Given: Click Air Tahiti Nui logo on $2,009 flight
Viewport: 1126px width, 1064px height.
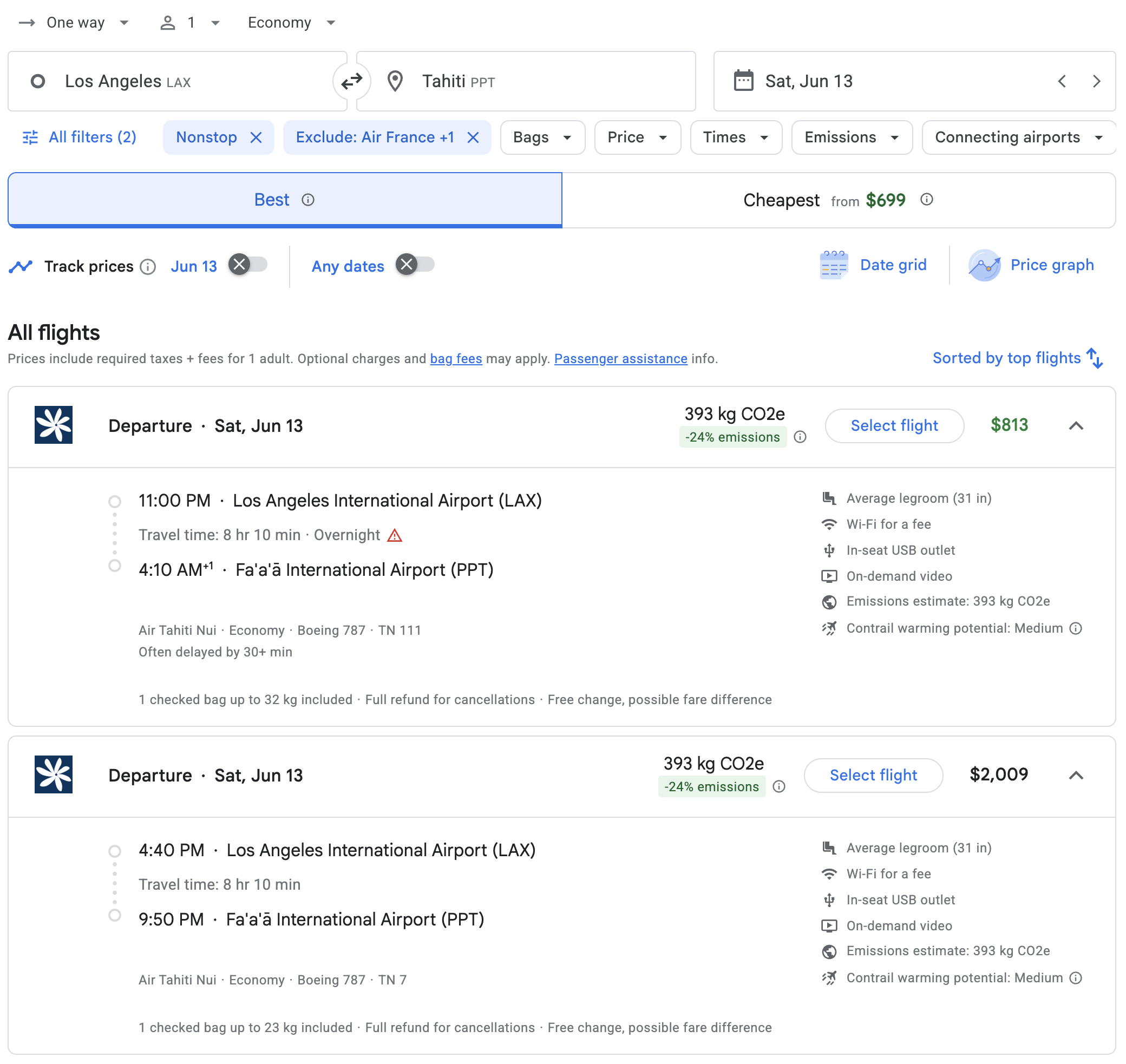Looking at the screenshot, I should click(x=53, y=774).
